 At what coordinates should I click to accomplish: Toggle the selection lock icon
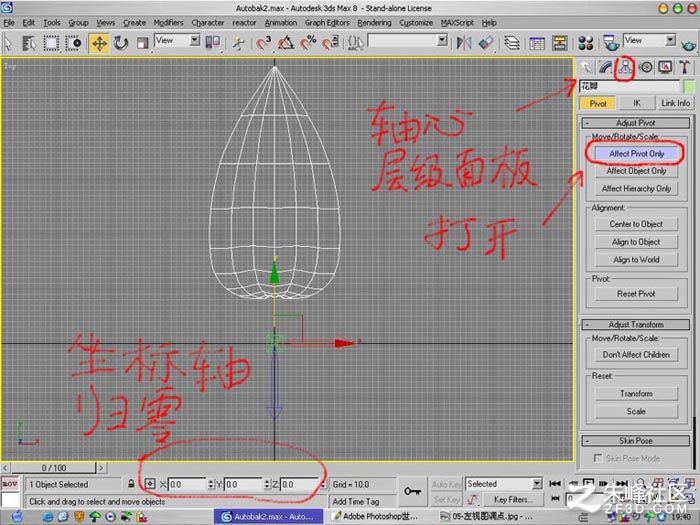click(x=131, y=484)
